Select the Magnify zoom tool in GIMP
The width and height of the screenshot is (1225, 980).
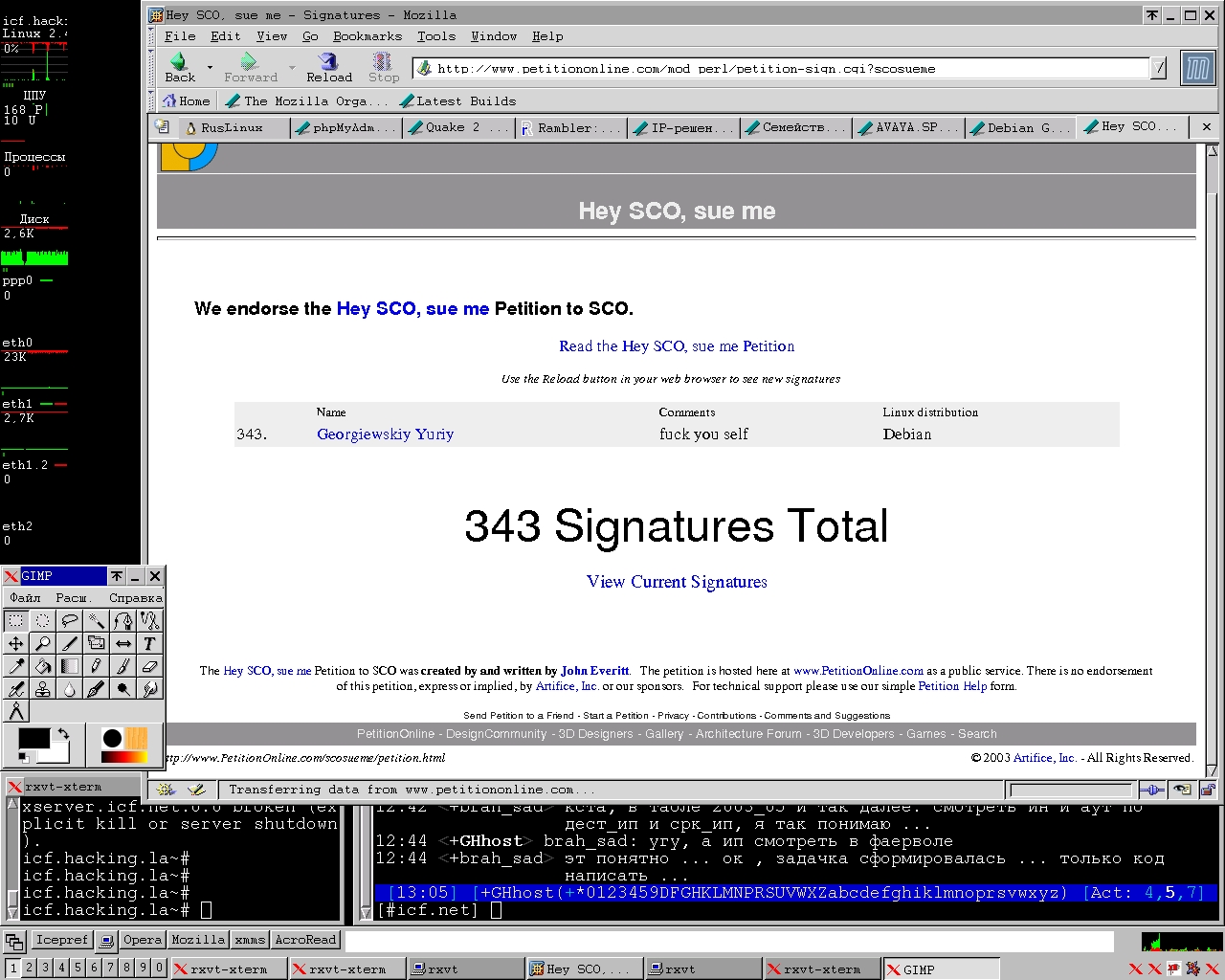43,644
